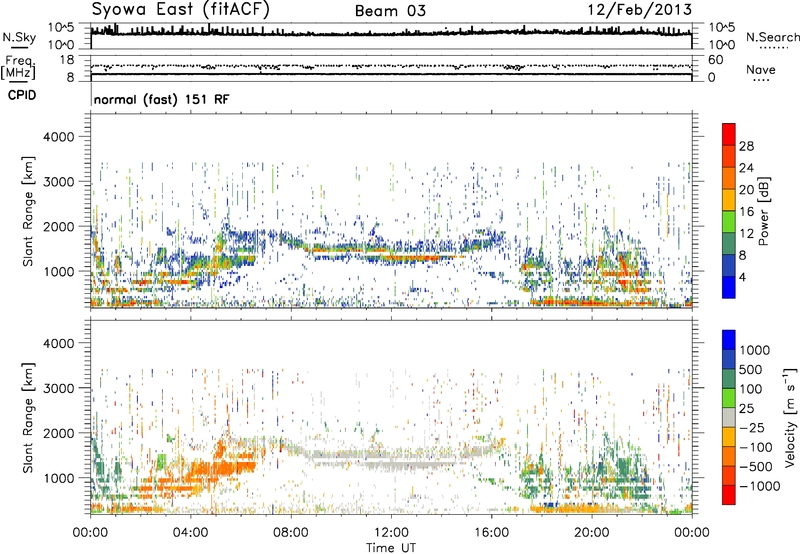Click the 'Slant Range [km]' label of velocity panel
This screenshot has width=800, height=554.
pyautogui.click(x=28, y=418)
